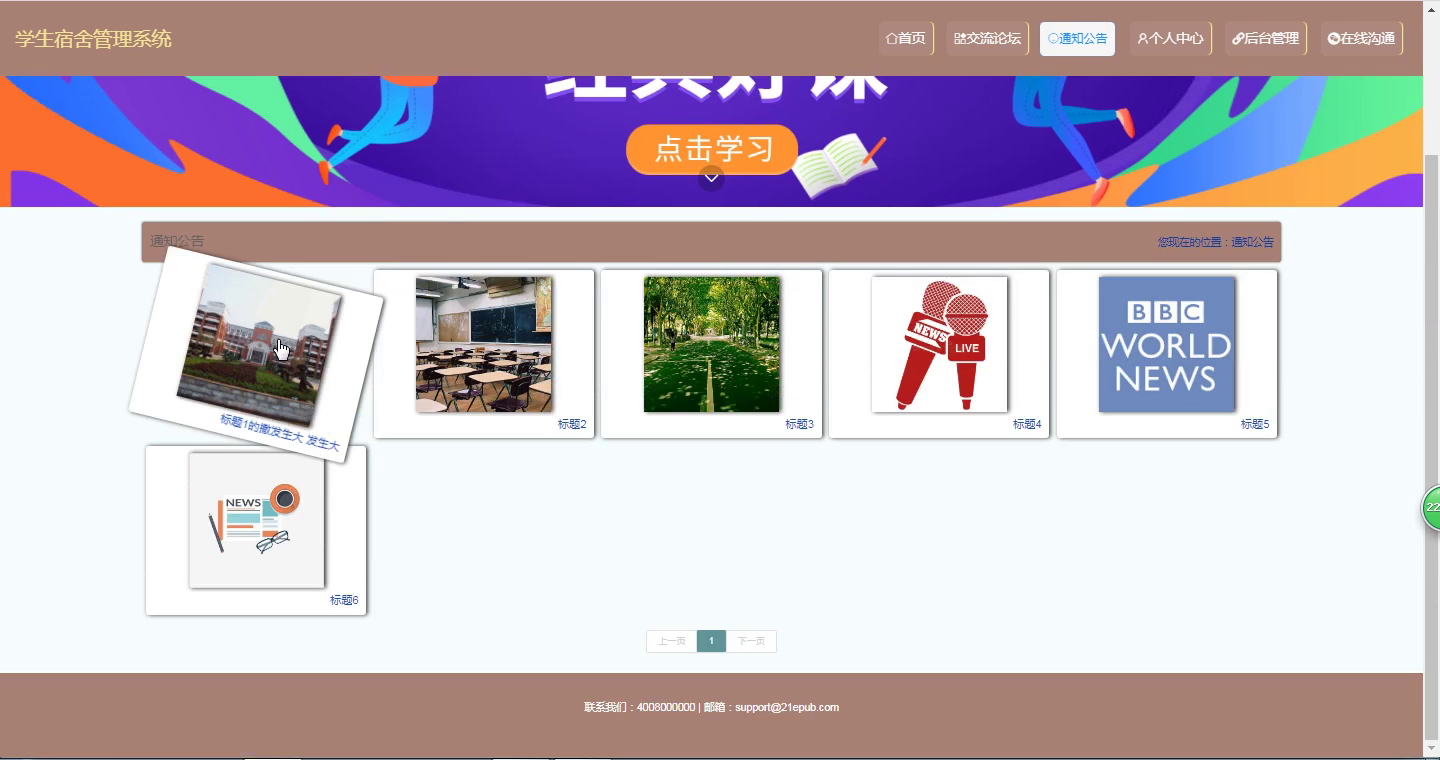Open 个人中心 personal center
The height and width of the screenshot is (760, 1440).
pyautogui.click(x=1171, y=39)
